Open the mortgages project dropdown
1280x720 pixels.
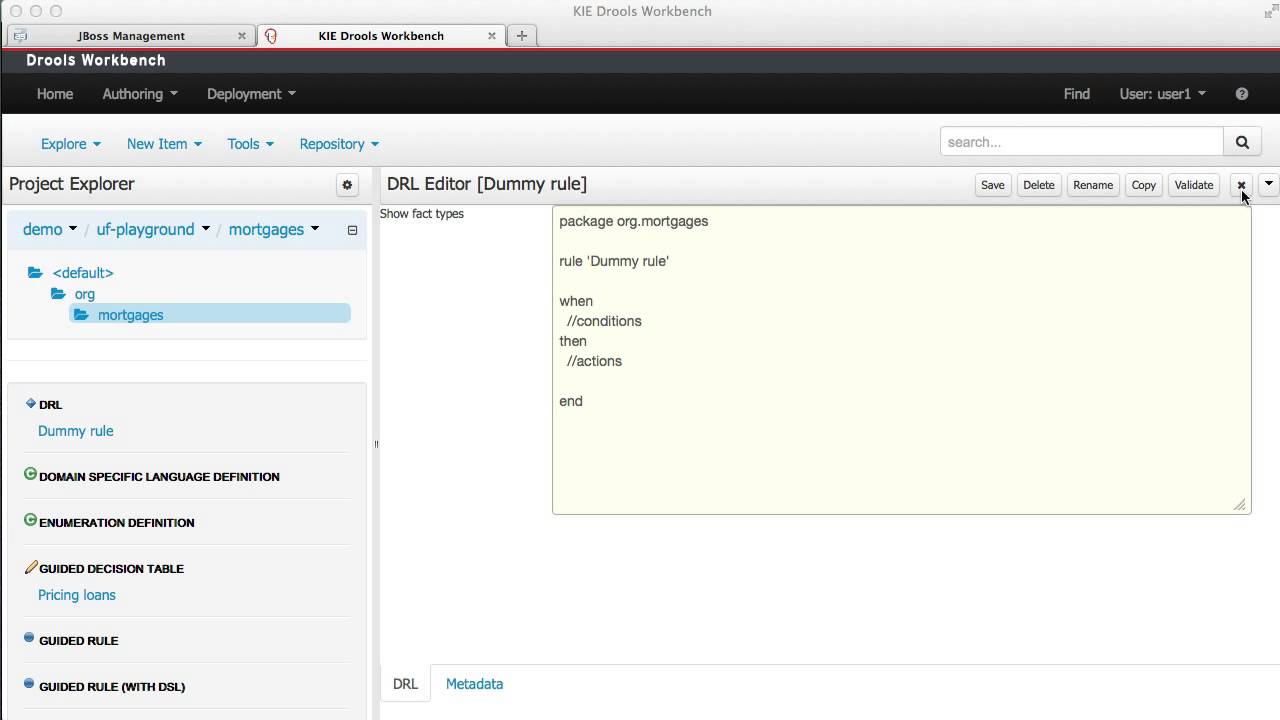tap(274, 229)
